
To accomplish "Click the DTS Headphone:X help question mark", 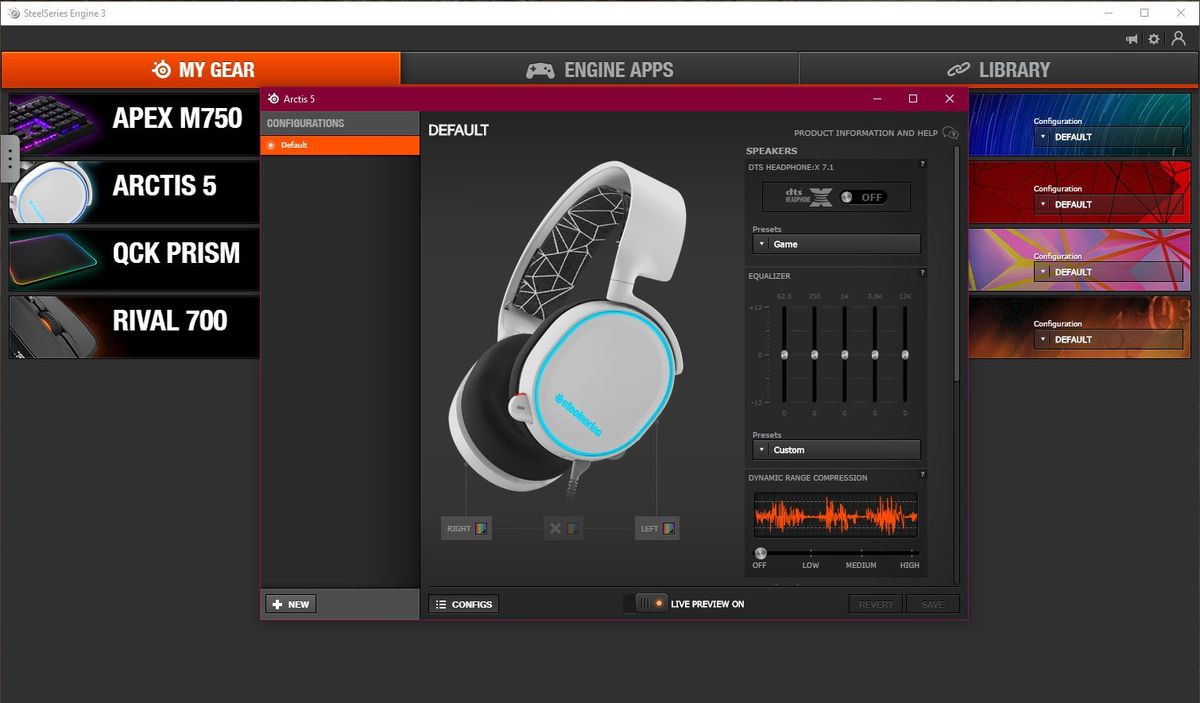I will click(x=921, y=164).
